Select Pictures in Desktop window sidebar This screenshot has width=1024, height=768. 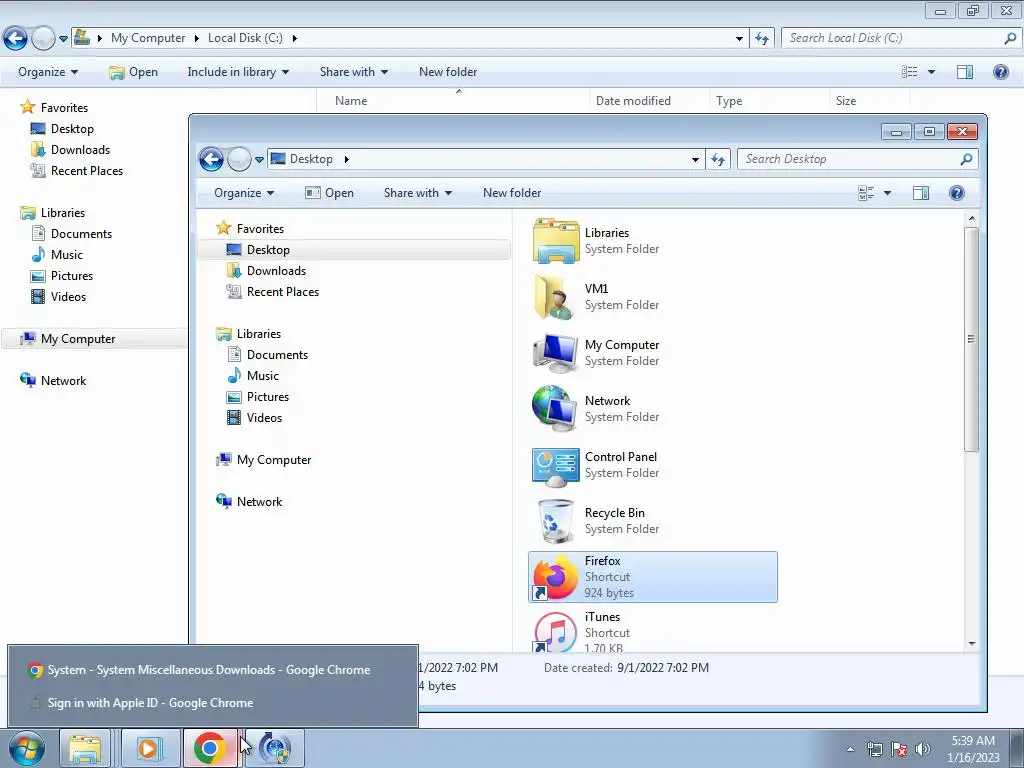coord(268,396)
